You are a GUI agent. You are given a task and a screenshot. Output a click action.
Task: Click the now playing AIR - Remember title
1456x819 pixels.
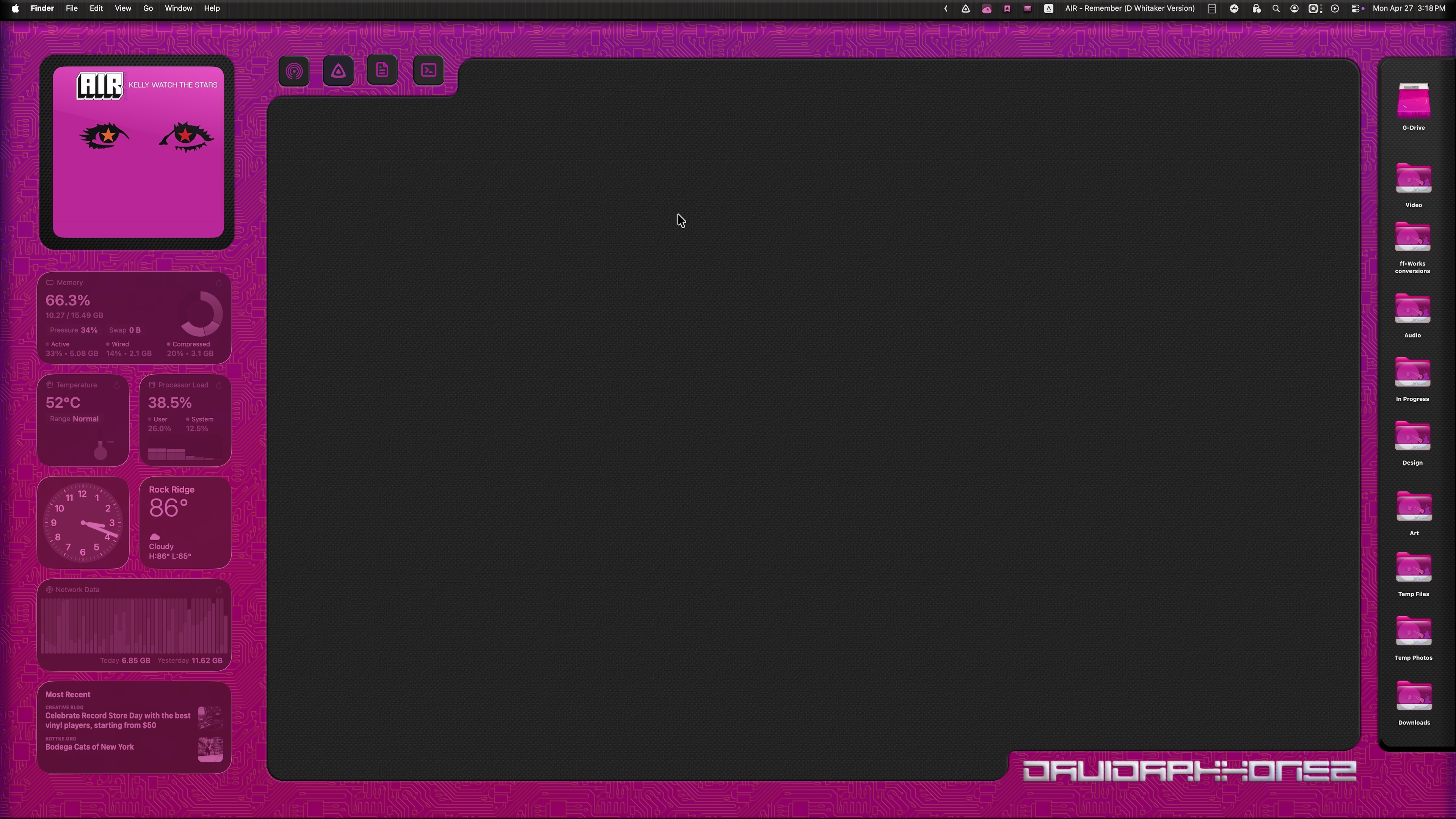pyautogui.click(x=1130, y=8)
